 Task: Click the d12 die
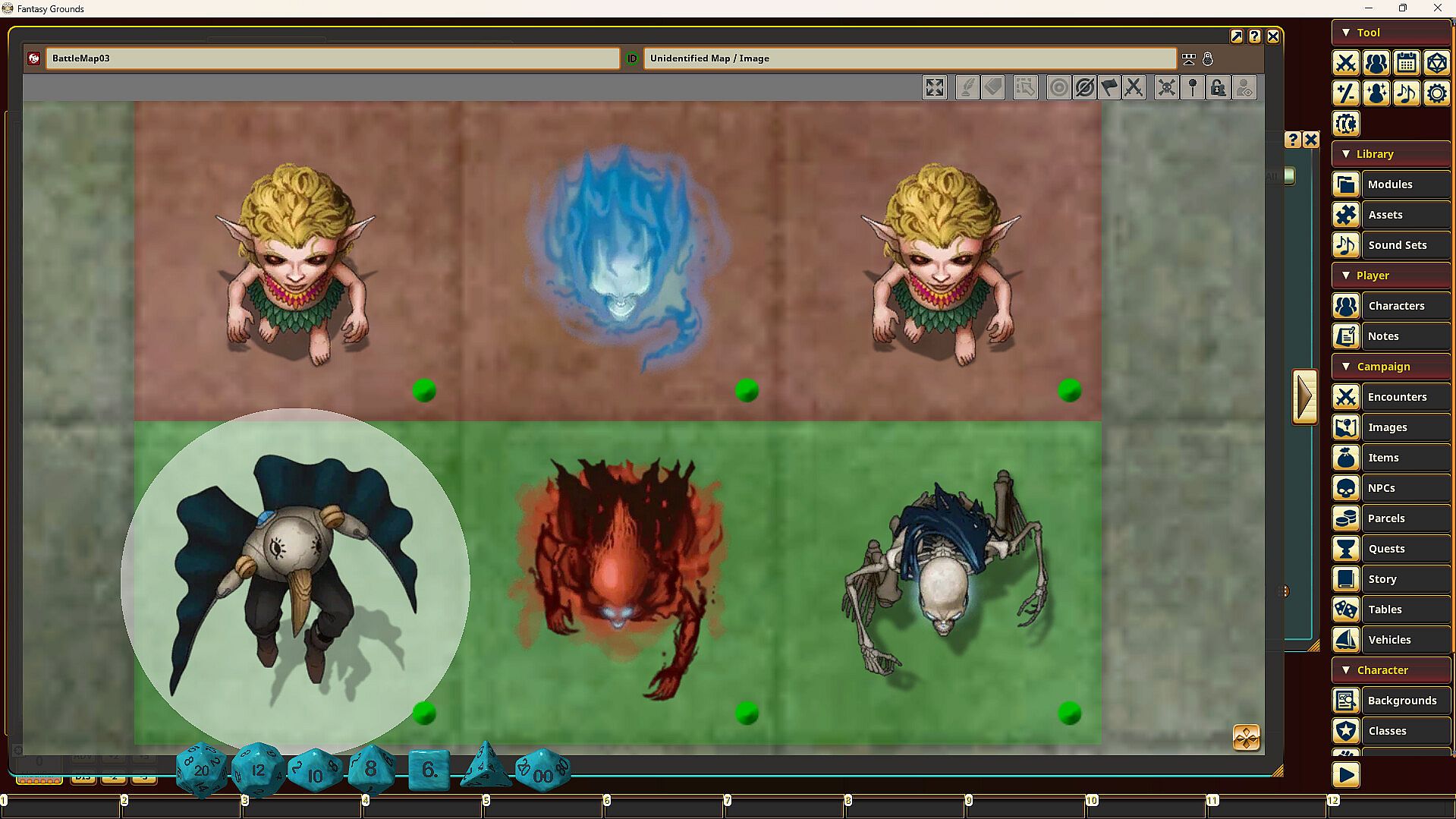click(x=258, y=770)
